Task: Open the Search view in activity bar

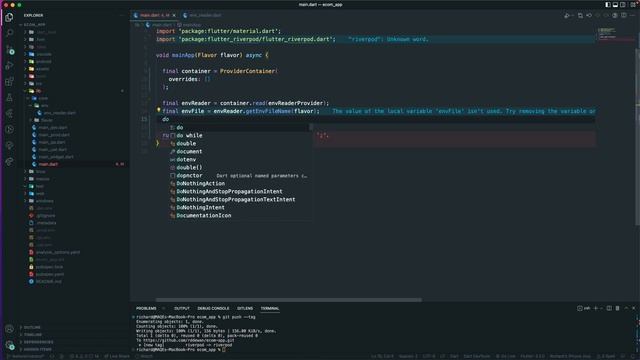Action: pyautogui.click(x=9, y=33)
